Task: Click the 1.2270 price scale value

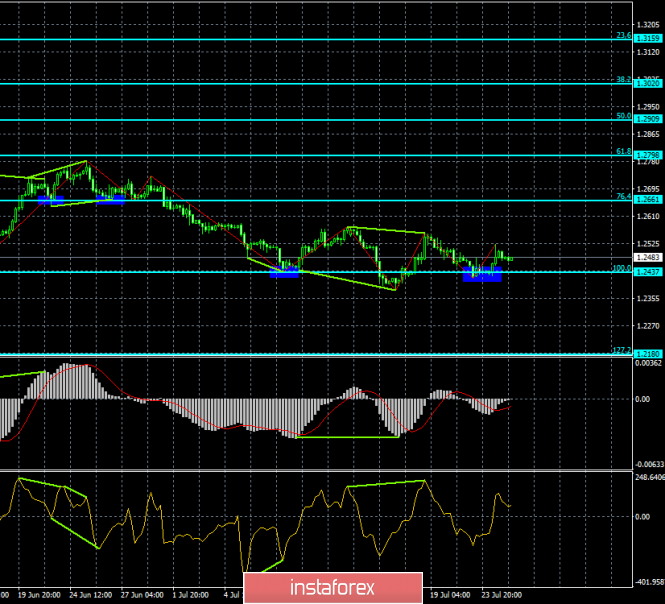Action: pos(648,326)
